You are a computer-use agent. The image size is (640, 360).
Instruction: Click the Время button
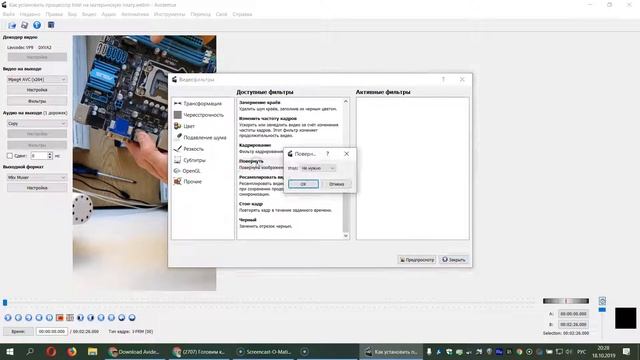tap(18, 331)
